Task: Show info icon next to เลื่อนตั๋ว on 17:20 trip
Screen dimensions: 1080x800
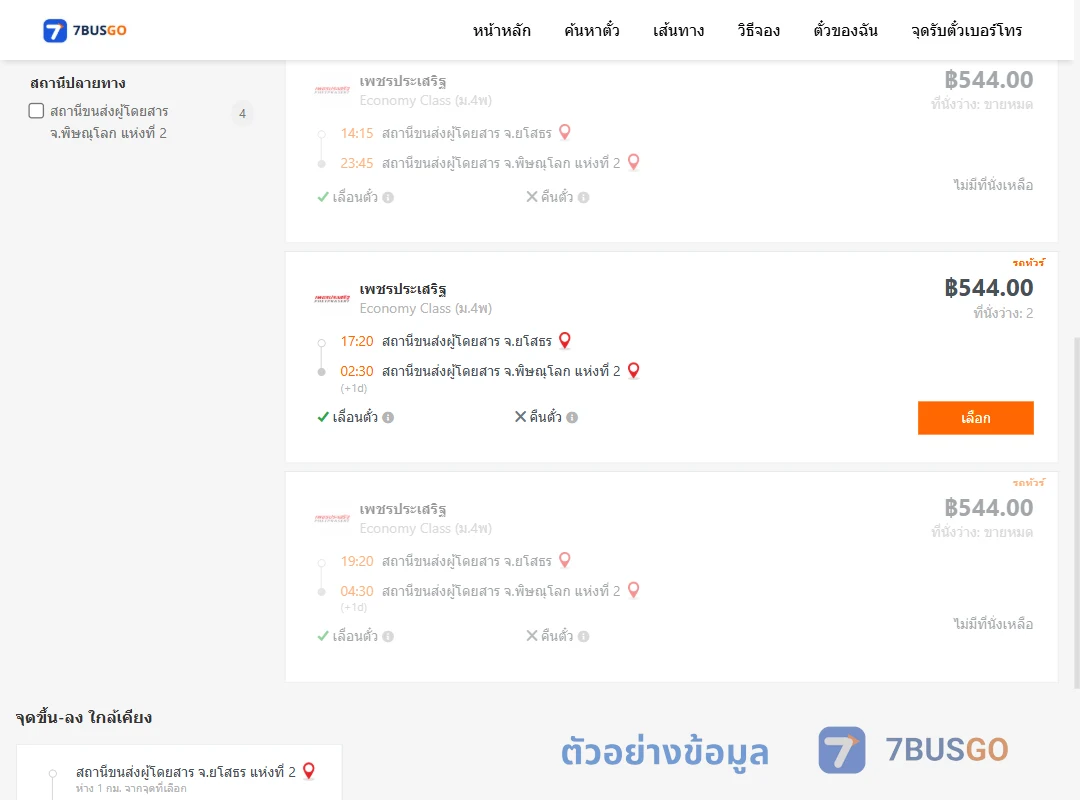Action: 388,418
